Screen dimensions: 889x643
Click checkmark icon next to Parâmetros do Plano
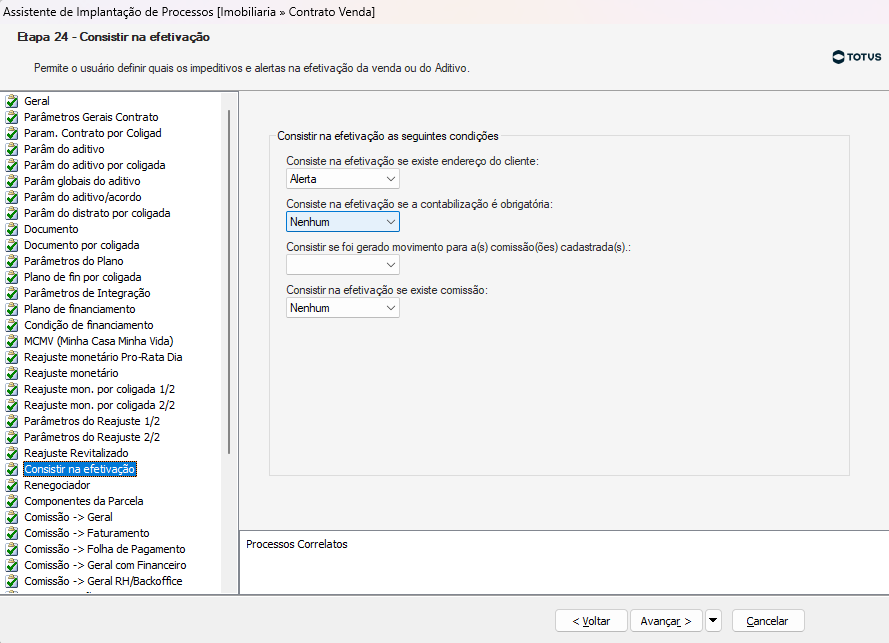point(12,261)
